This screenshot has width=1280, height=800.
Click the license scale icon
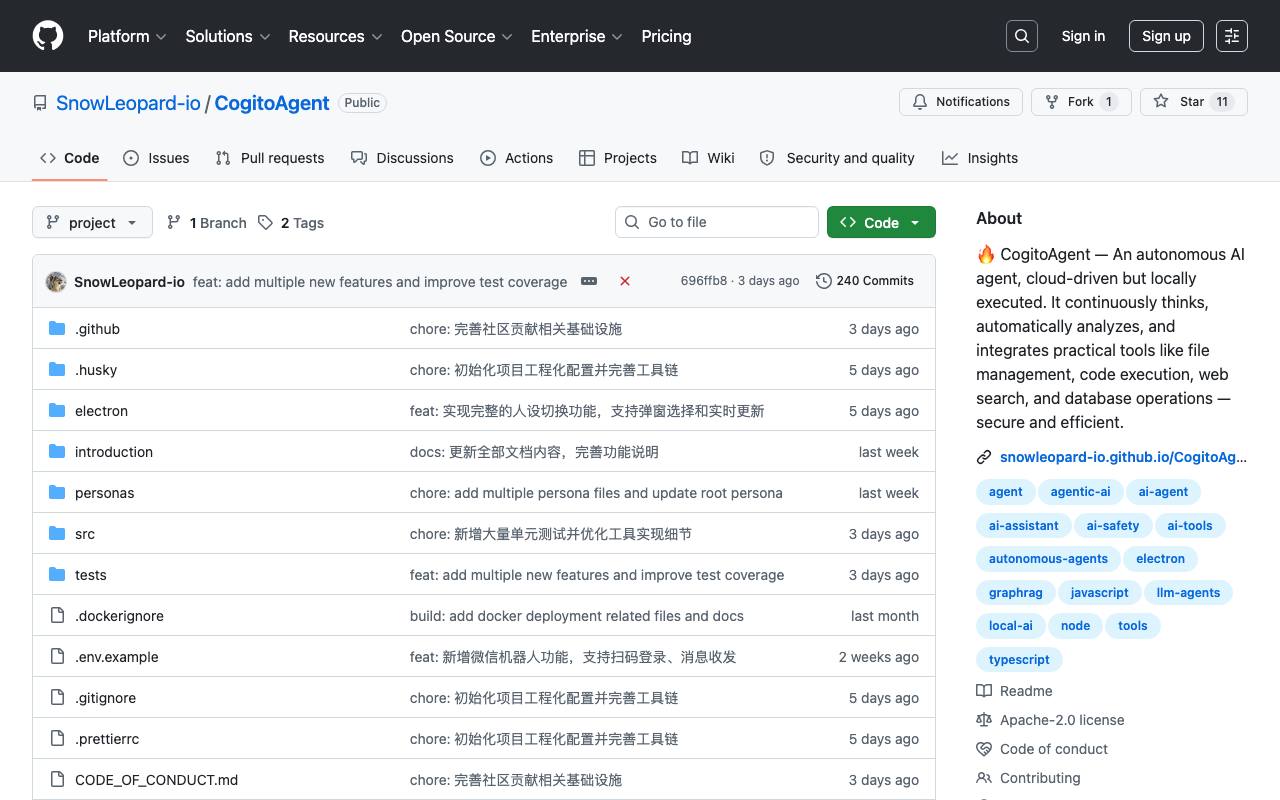coord(984,720)
